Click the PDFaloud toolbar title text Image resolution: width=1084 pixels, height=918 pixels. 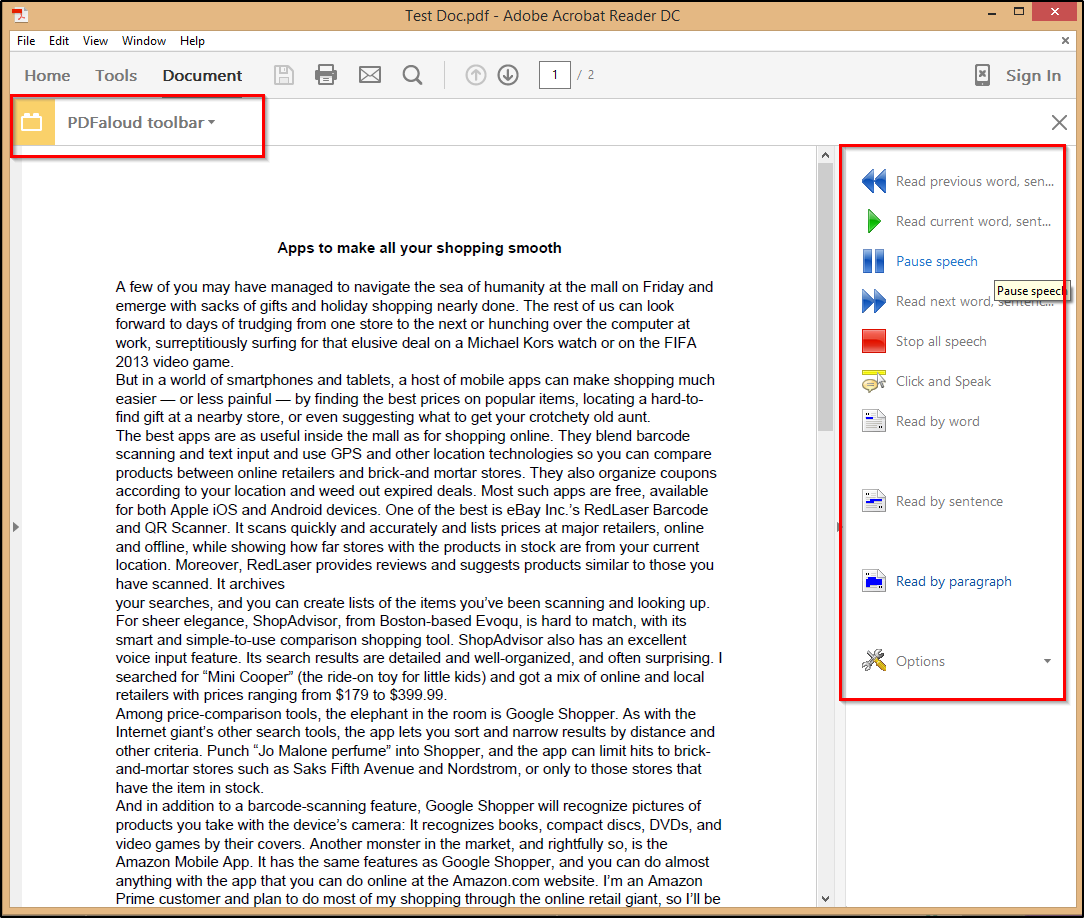[x=136, y=122]
